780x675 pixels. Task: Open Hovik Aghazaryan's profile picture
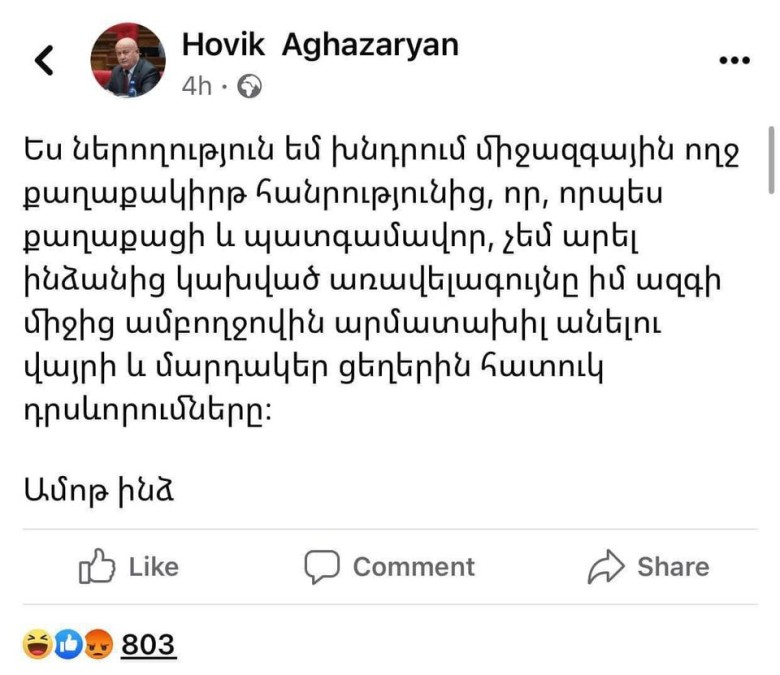tap(128, 60)
